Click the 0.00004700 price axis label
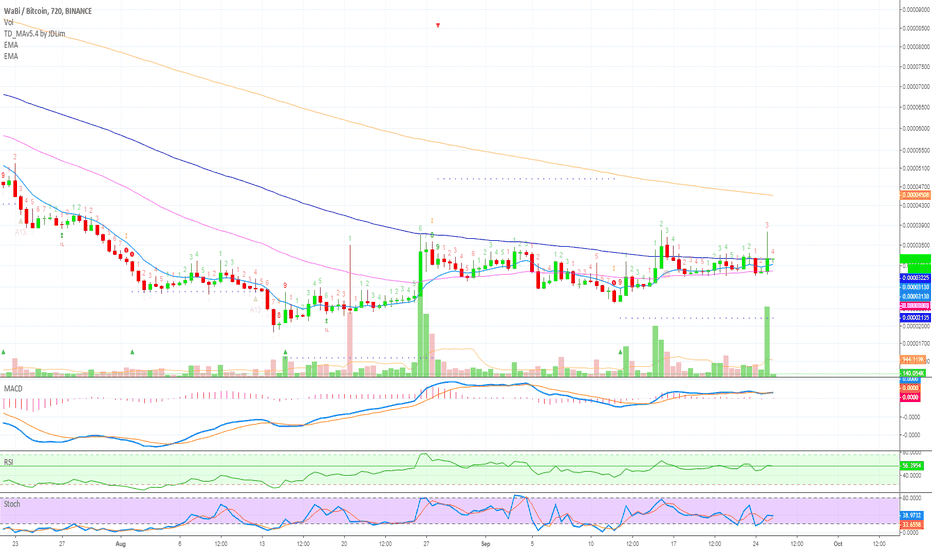The height and width of the screenshot is (550, 932). click(x=917, y=186)
